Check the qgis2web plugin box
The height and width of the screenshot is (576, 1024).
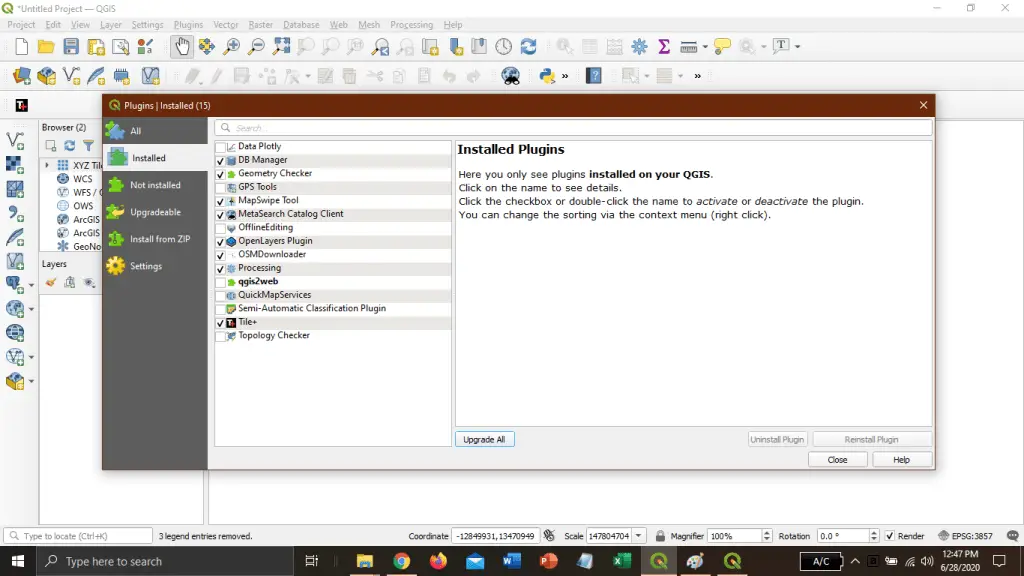pos(221,282)
